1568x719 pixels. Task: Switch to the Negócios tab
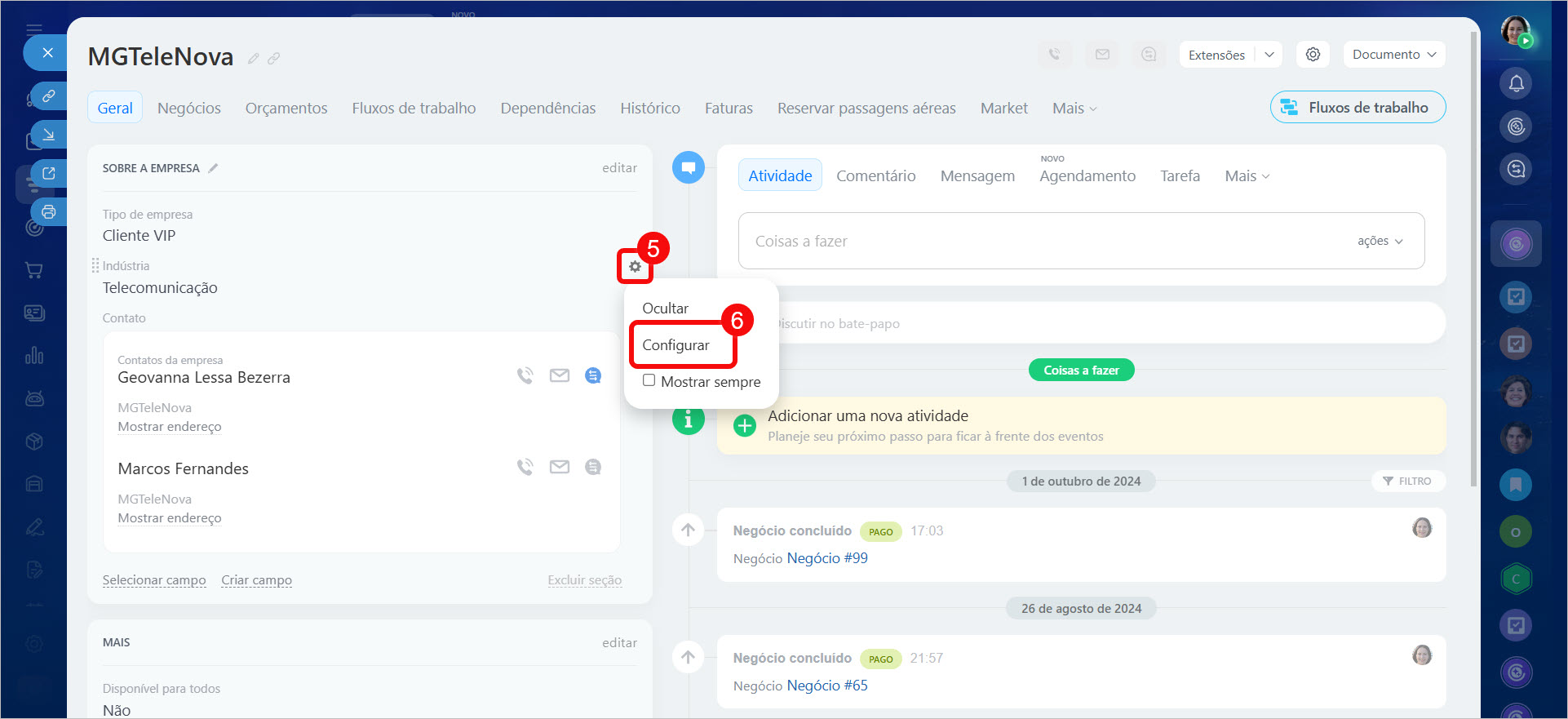coord(188,109)
